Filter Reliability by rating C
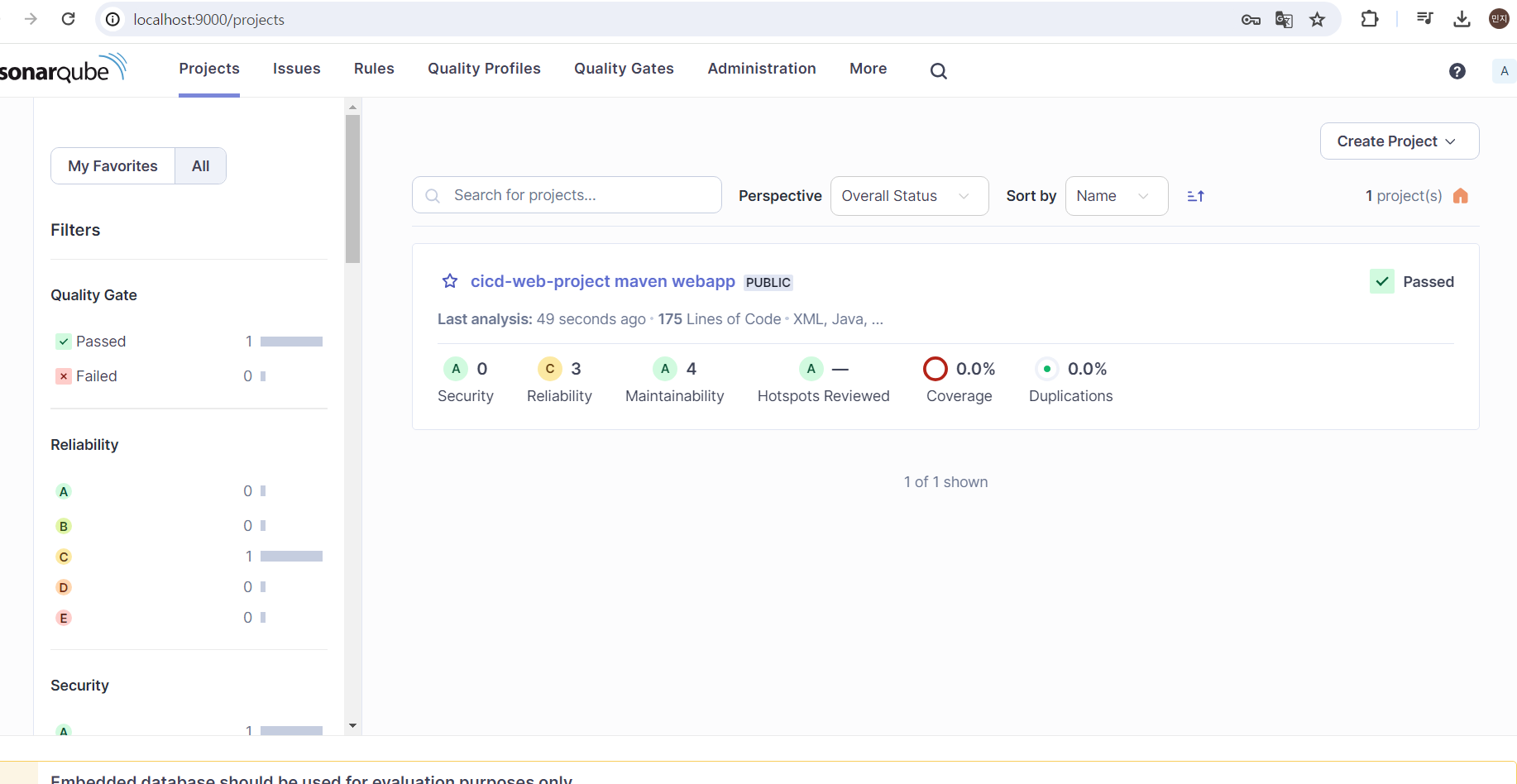The height and width of the screenshot is (784, 1517). coord(188,557)
